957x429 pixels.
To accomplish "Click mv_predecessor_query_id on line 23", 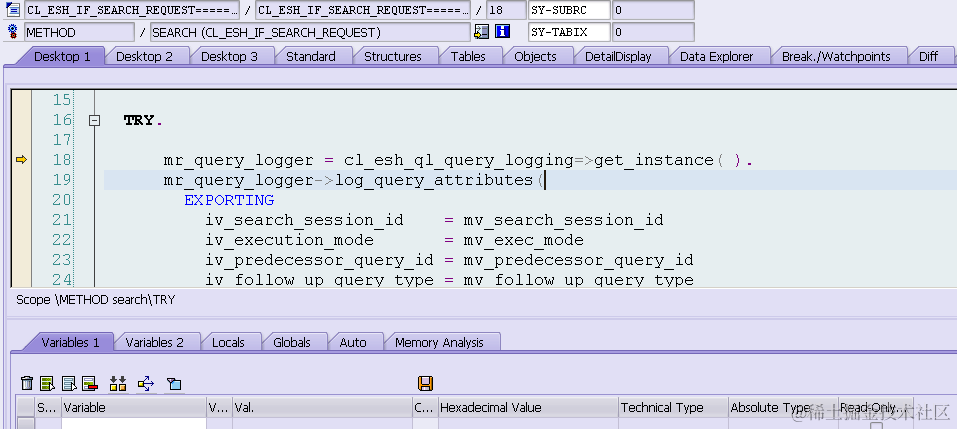I will (x=578, y=261).
